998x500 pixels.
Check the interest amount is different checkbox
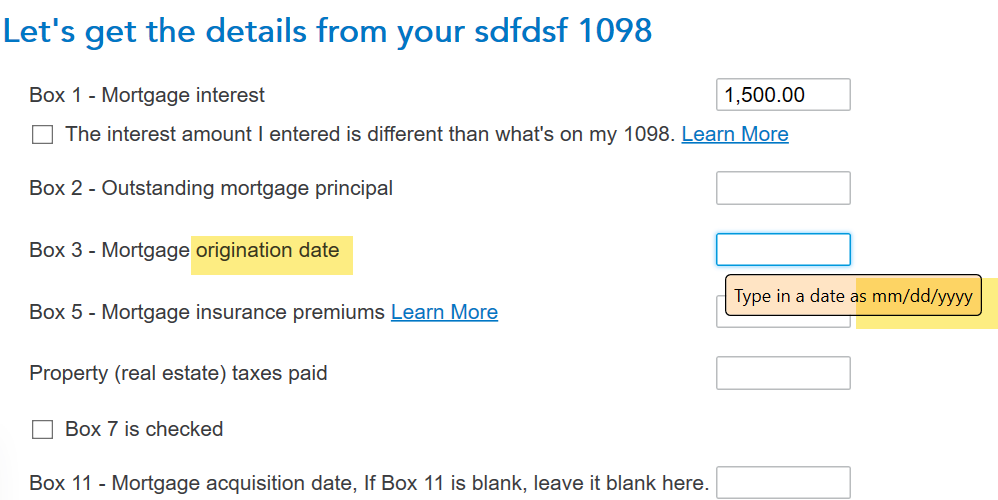pos(42,135)
